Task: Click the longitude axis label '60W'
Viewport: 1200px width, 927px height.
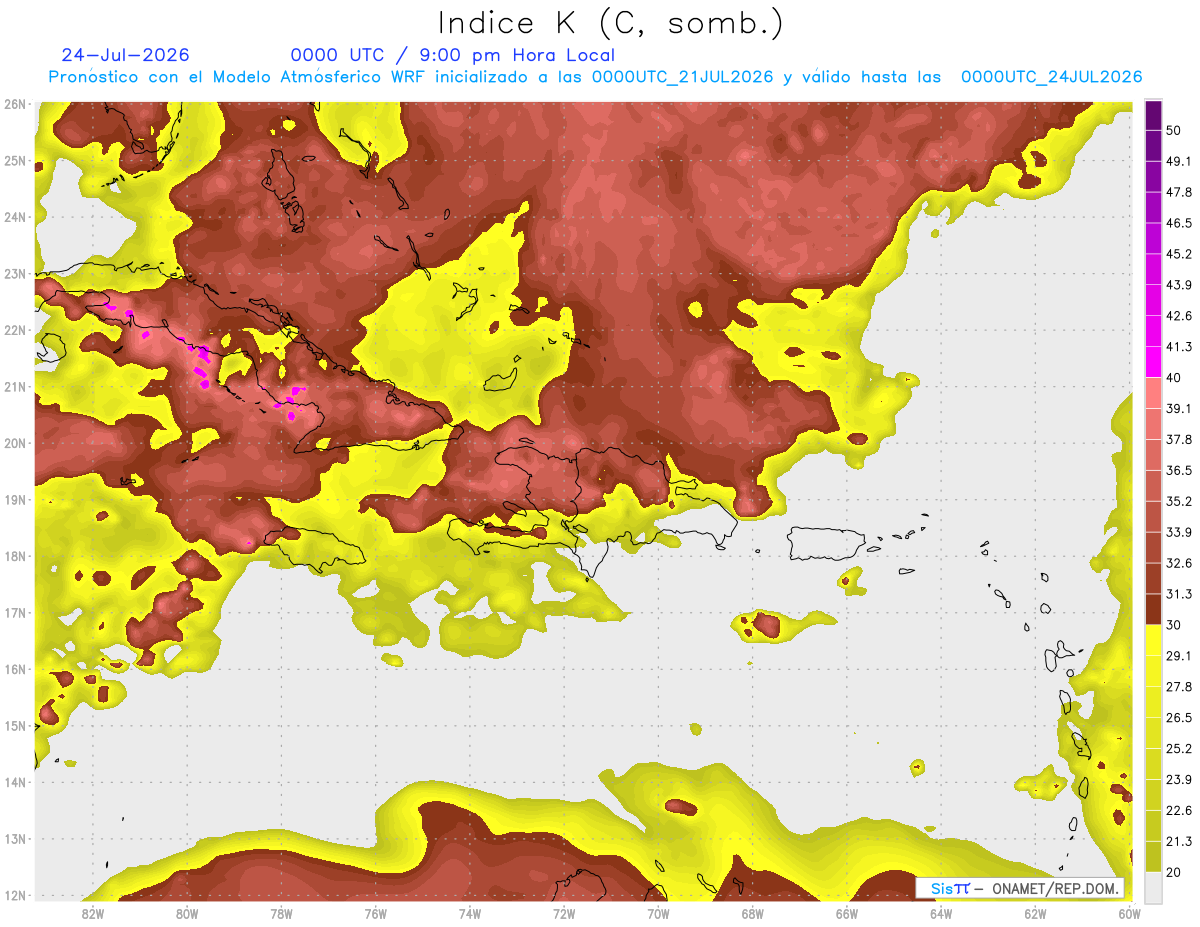Action: pyautogui.click(x=1129, y=913)
